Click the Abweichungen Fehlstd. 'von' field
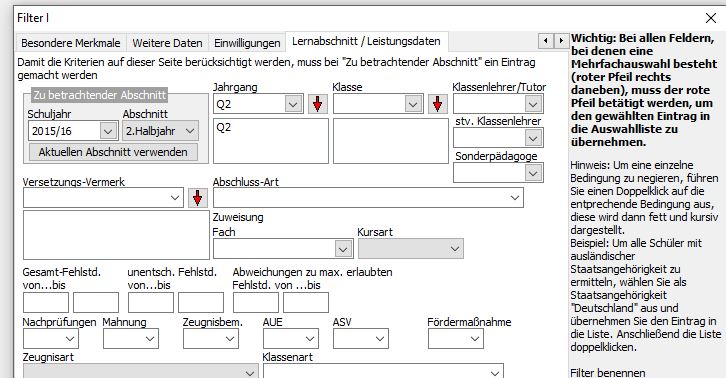Image resolution: width=726 pixels, height=378 pixels. pyautogui.click(x=256, y=302)
